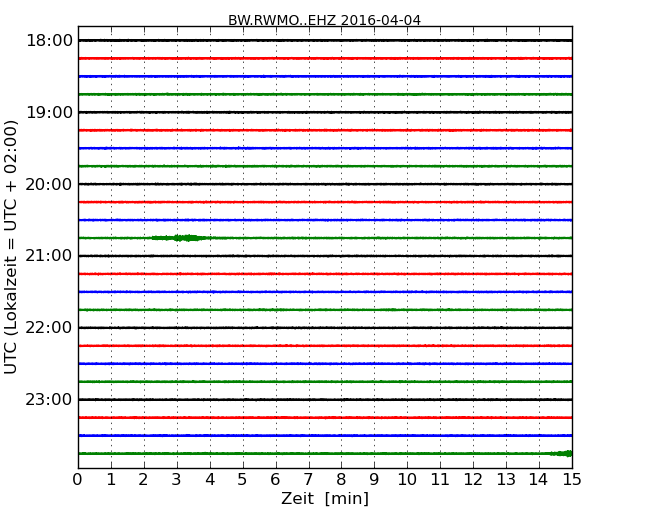Click the 6 minute tick label

pos(275,480)
